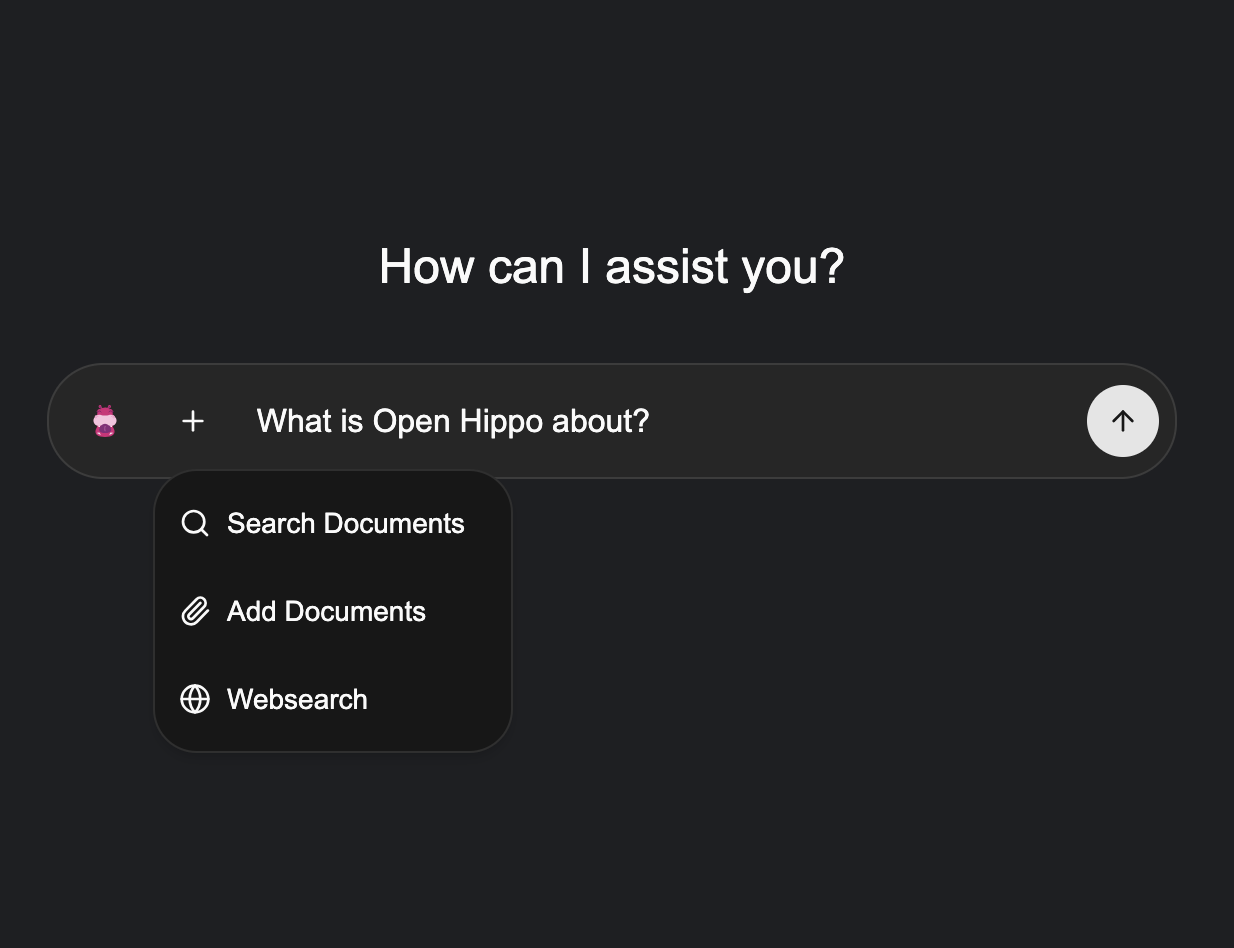
Task: Pick Websearch from the attachment menu
Action: tap(297, 699)
